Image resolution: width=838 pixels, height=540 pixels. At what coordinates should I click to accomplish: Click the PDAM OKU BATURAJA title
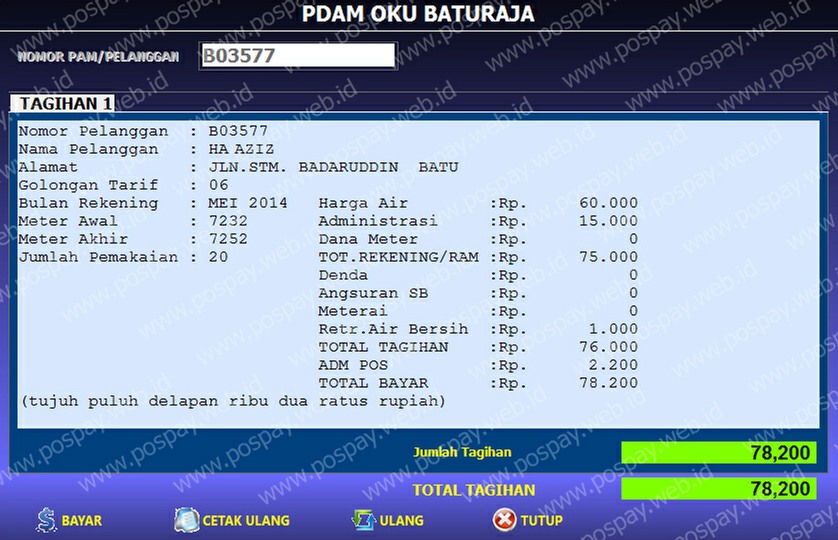(x=418, y=14)
